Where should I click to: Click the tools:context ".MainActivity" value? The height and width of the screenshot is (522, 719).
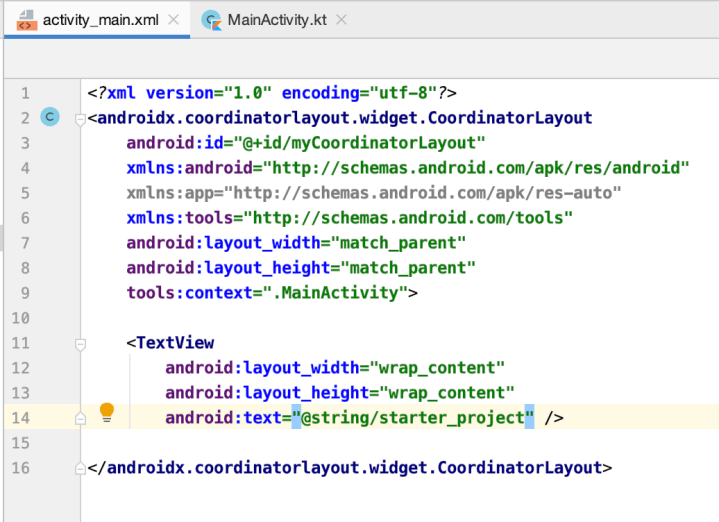point(335,293)
